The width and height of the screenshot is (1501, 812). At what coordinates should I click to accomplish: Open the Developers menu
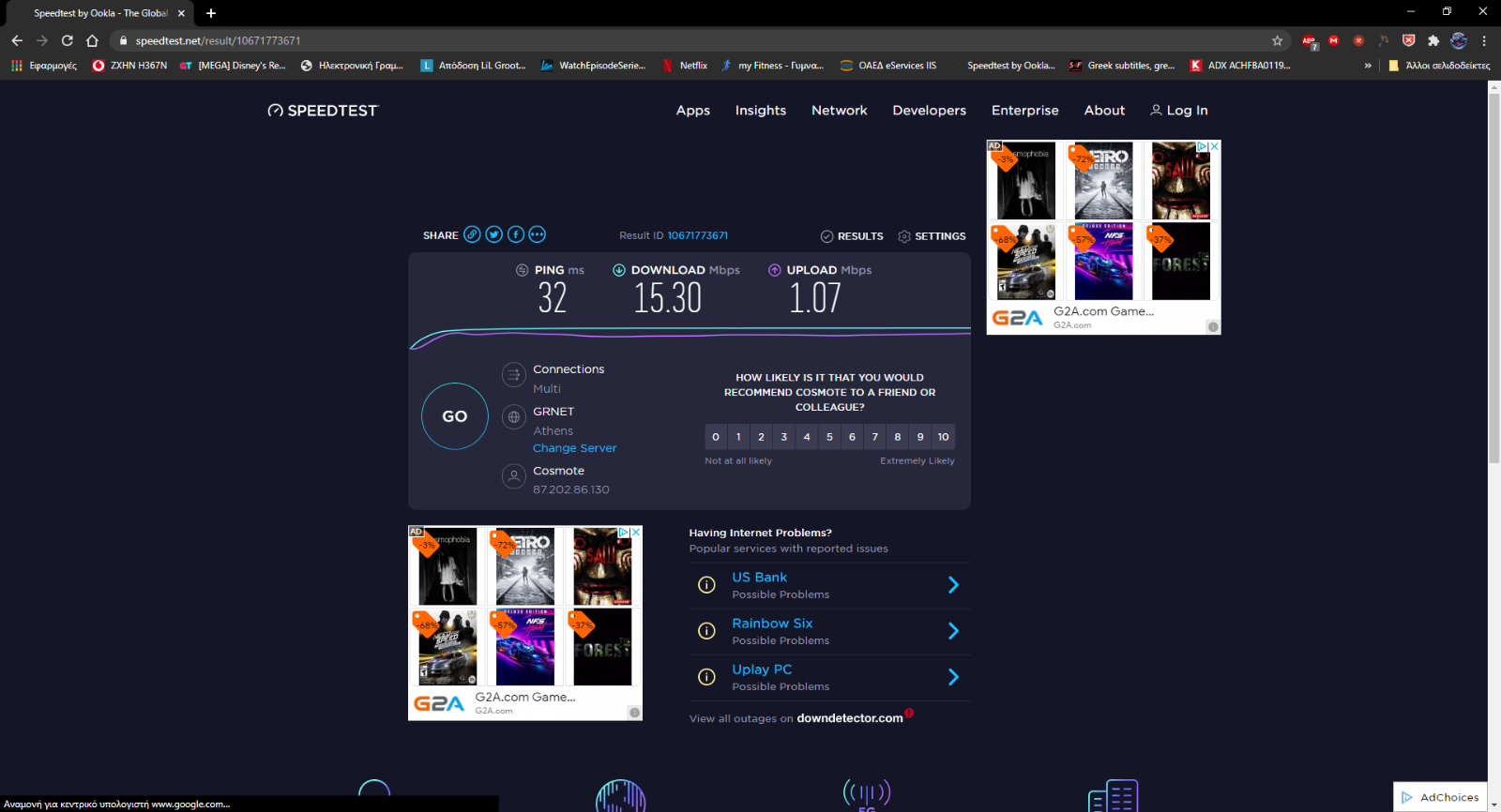[x=930, y=111]
